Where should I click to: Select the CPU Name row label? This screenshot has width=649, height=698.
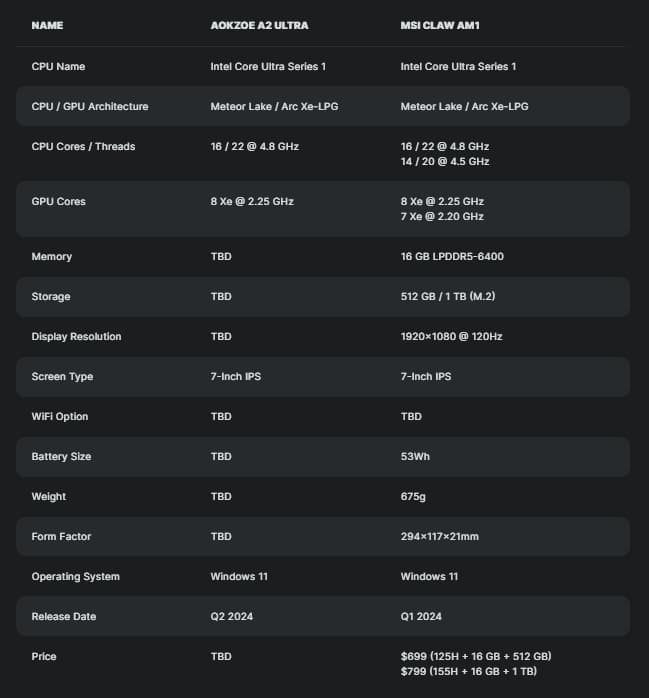click(x=58, y=66)
